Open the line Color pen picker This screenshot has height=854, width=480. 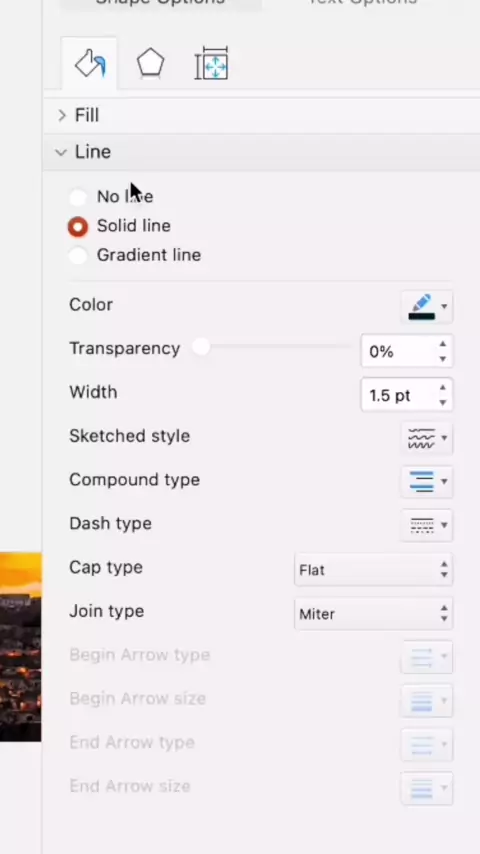427,307
